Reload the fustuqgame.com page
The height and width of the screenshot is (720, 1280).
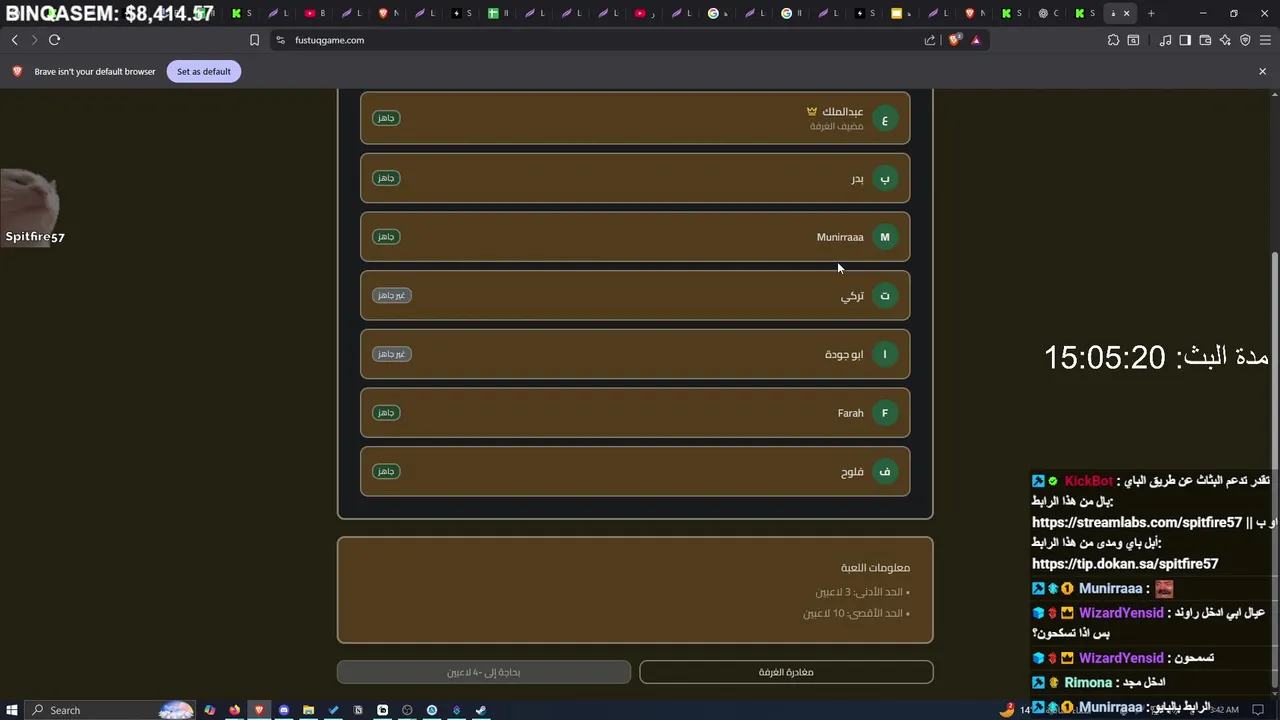point(54,40)
